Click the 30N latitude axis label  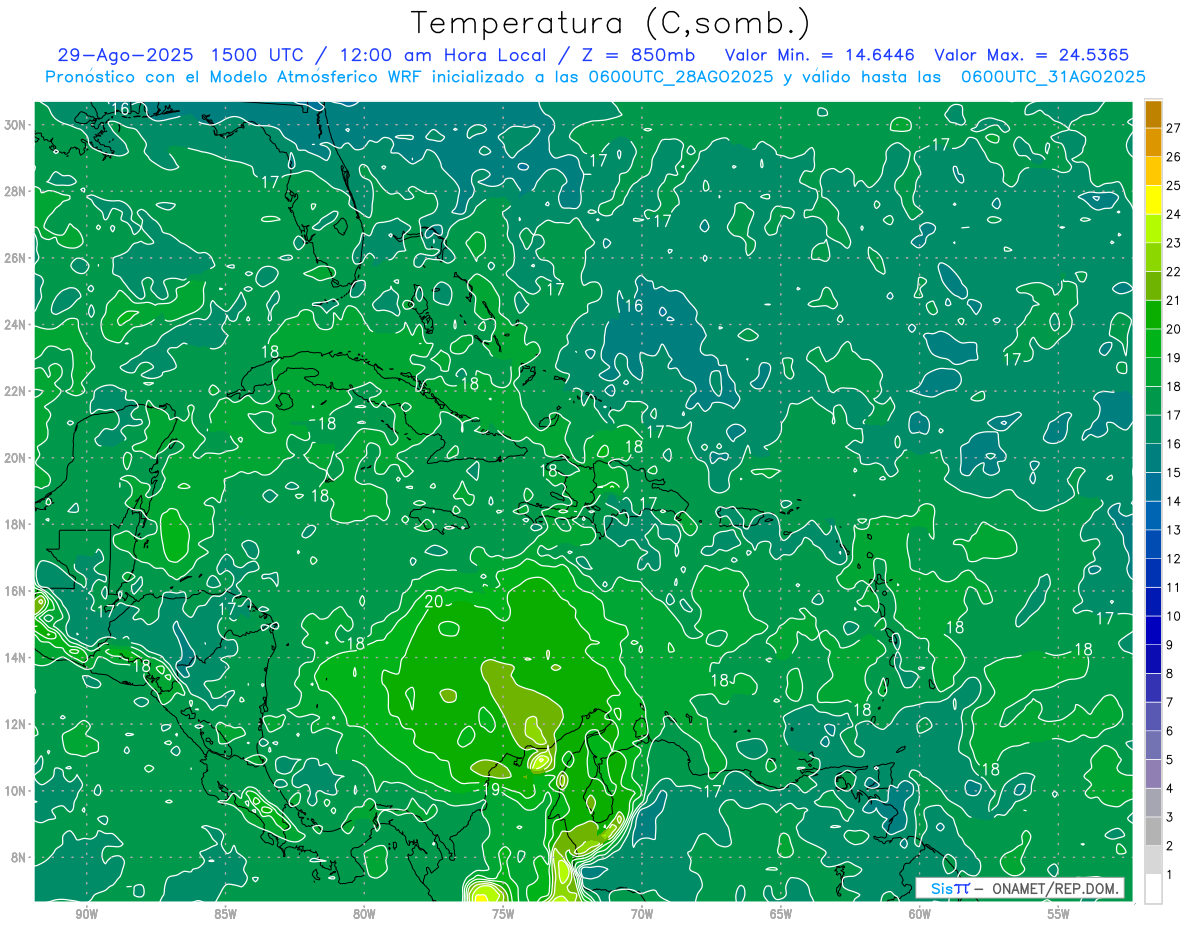click(x=17, y=124)
